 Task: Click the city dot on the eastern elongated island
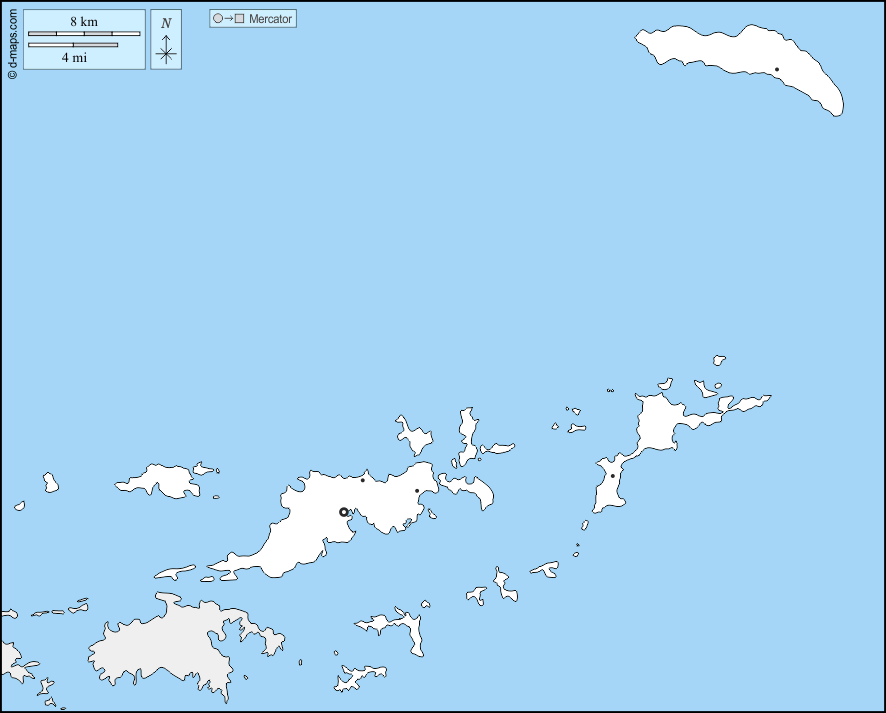click(x=613, y=476)
